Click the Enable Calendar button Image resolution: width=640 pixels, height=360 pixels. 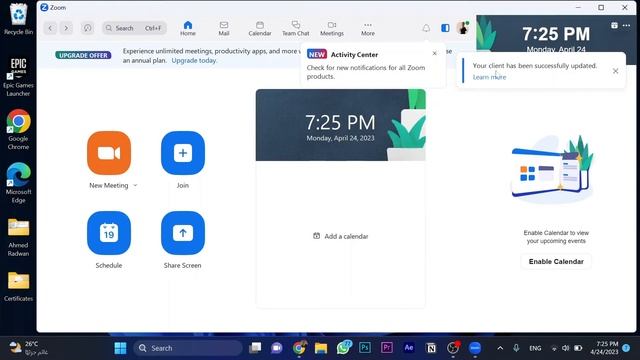556,262
